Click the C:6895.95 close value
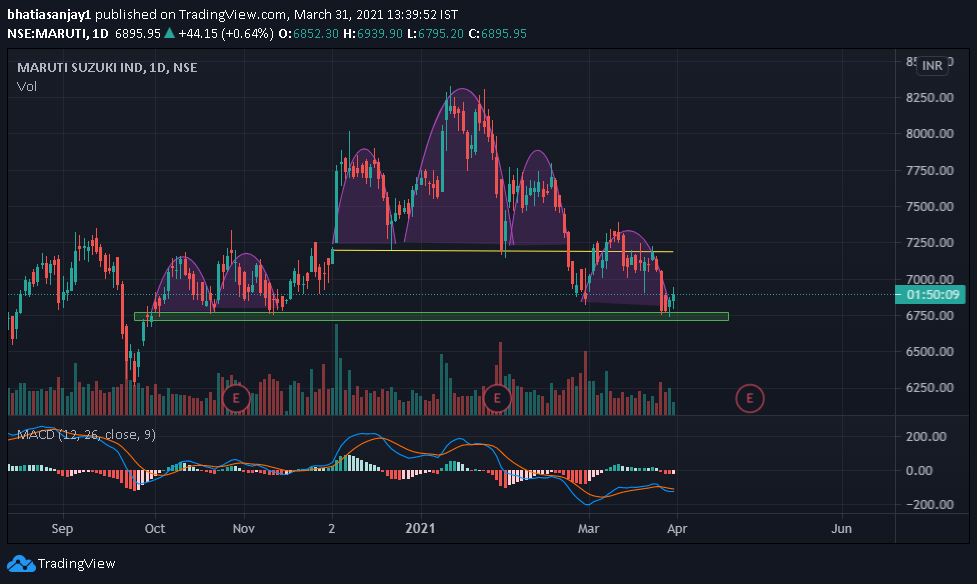The height and width of the screenshot is (584, 977). click(497, 34)
